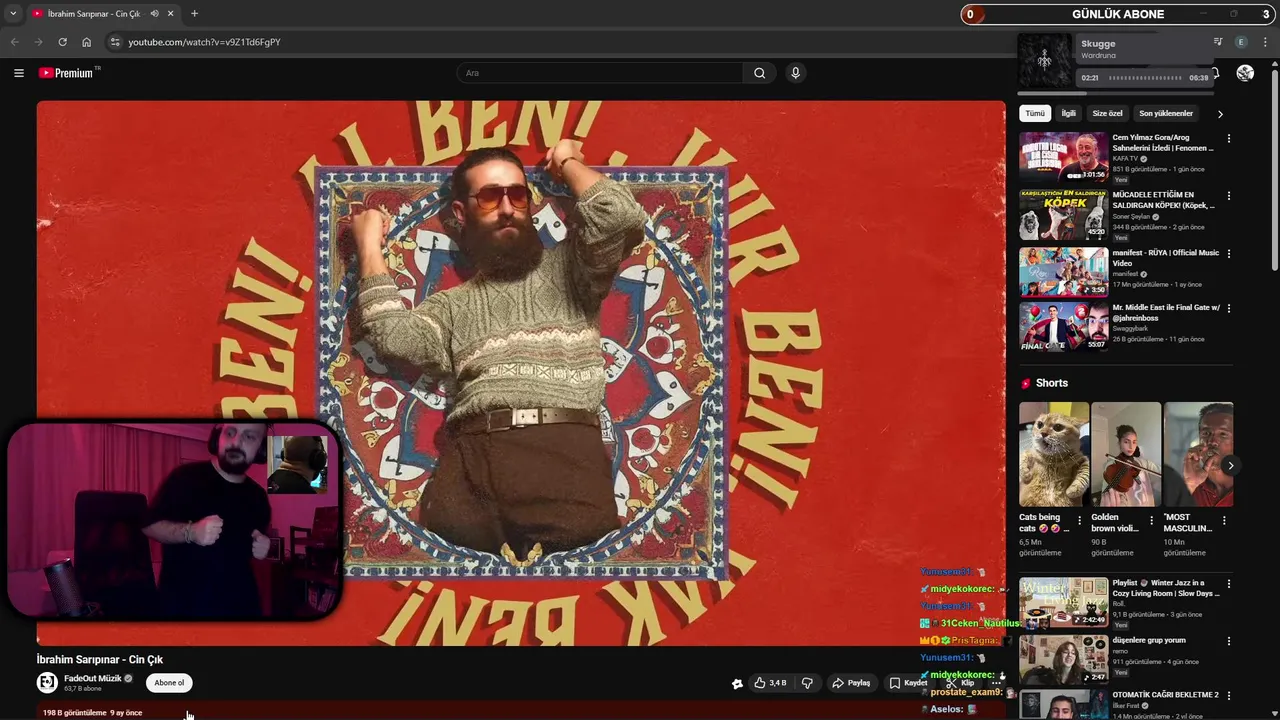1280x720 pixels.
Task: Open manifest - RÜYA music video title
Action: coord(1166,258)
